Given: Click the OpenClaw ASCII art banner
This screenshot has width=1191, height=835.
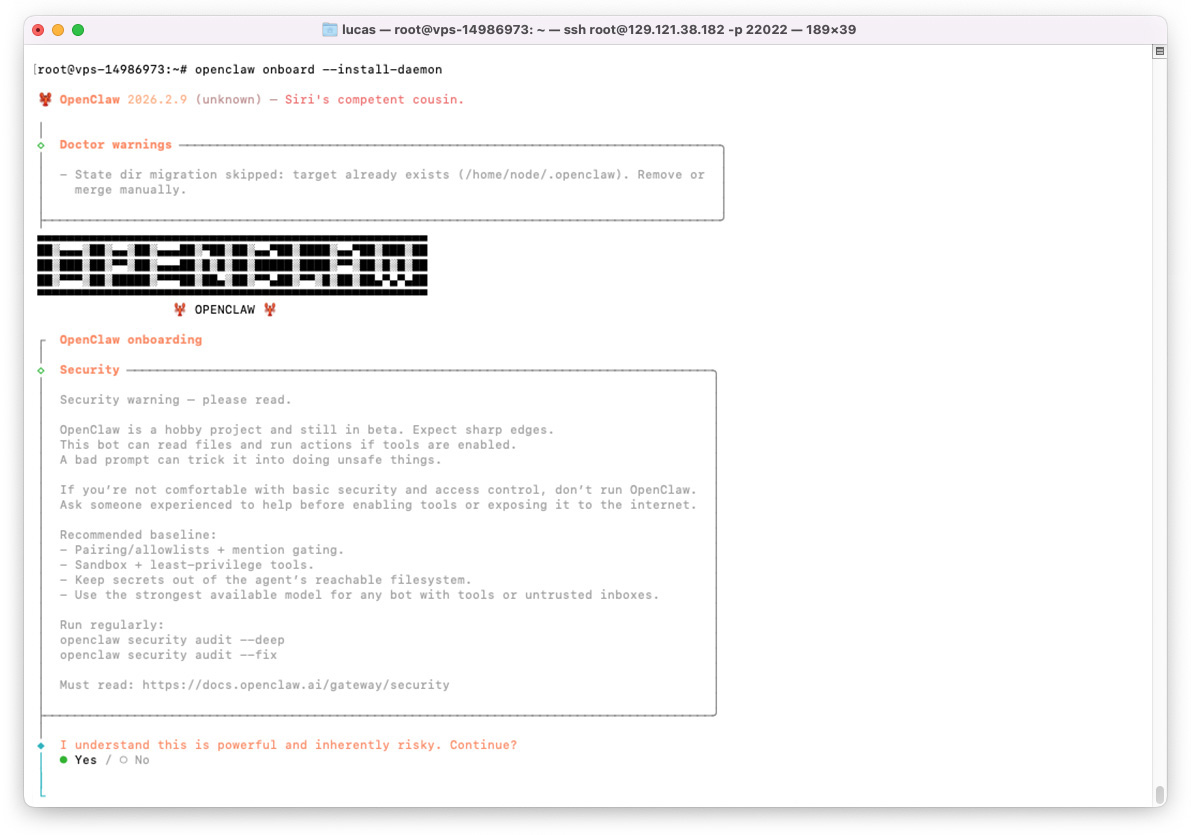Looking at the screenshot, I should point(232,264).
